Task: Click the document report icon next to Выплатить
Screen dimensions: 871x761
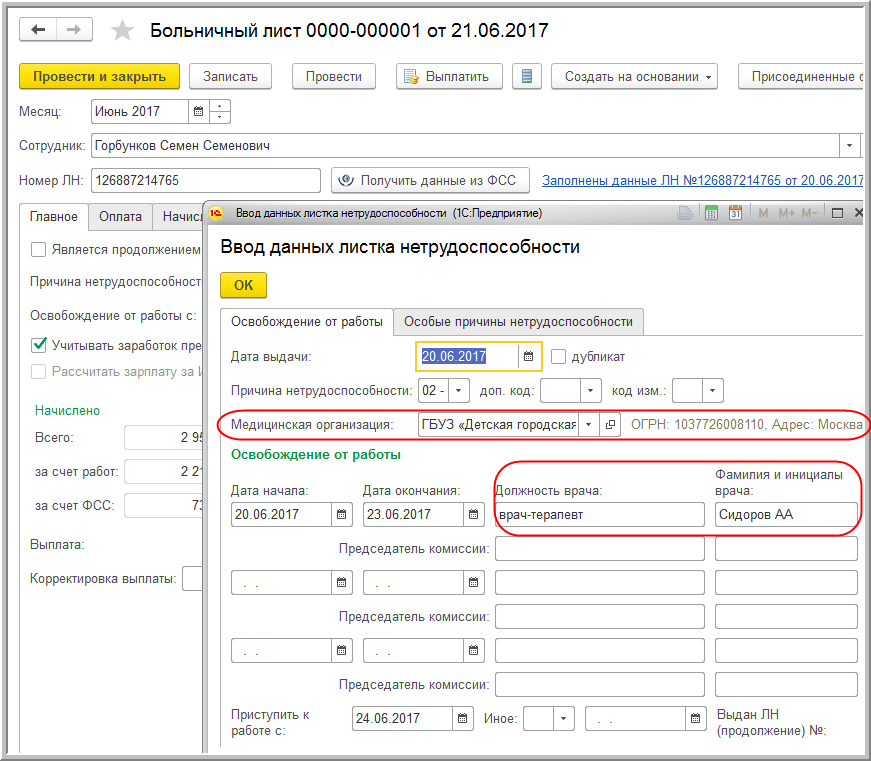Action: (527, 77)
